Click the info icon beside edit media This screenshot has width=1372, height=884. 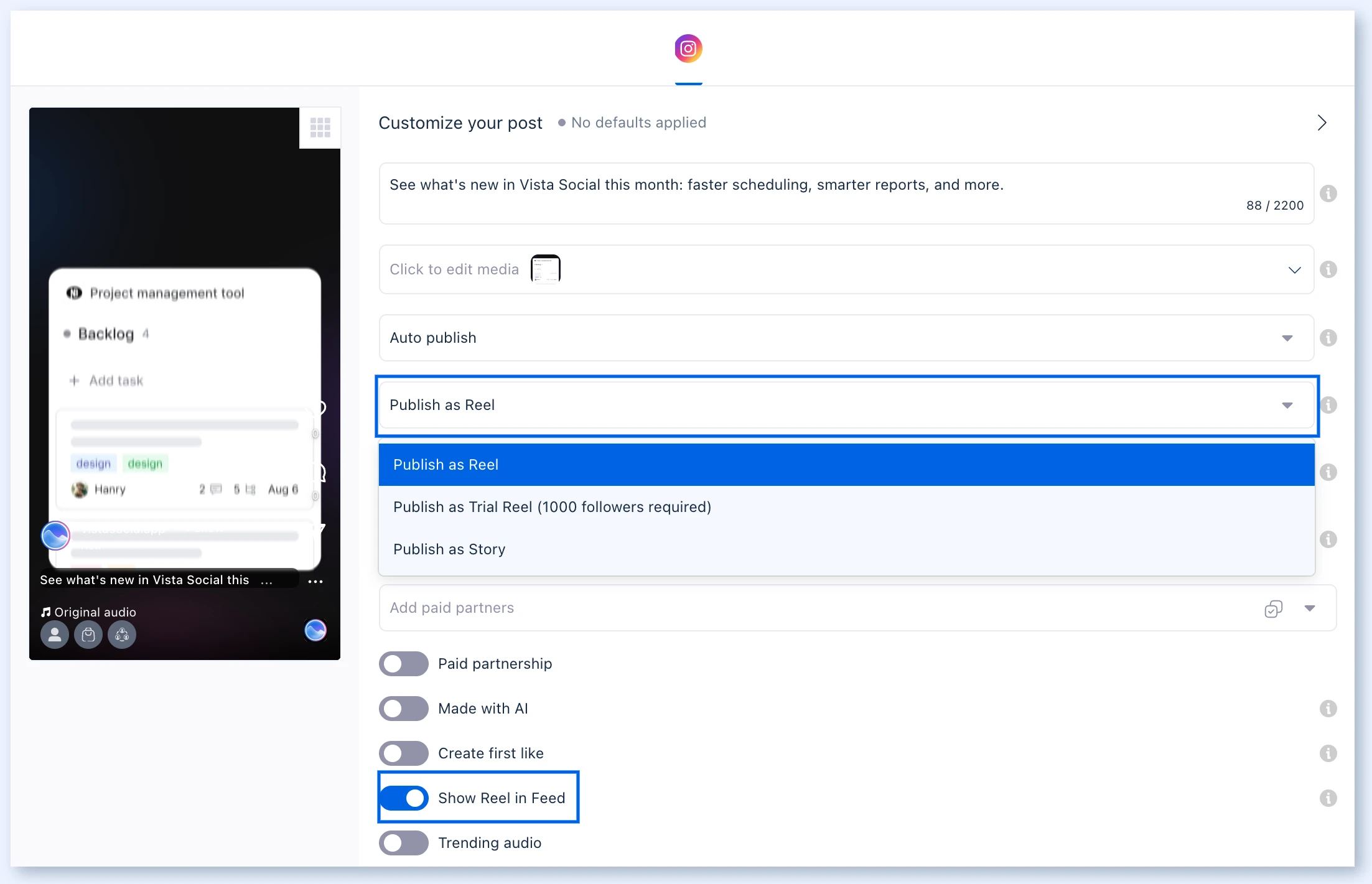point(1328,269)
